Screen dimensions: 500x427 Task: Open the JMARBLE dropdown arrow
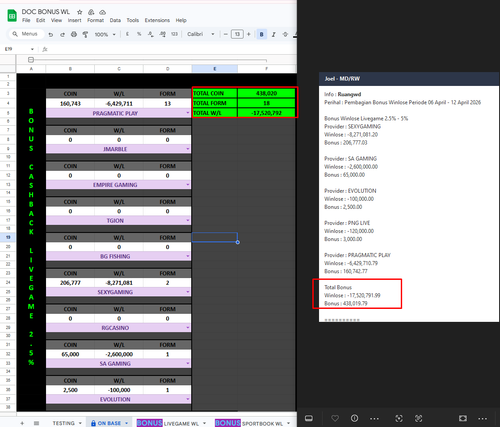click(x=188, y=149)
